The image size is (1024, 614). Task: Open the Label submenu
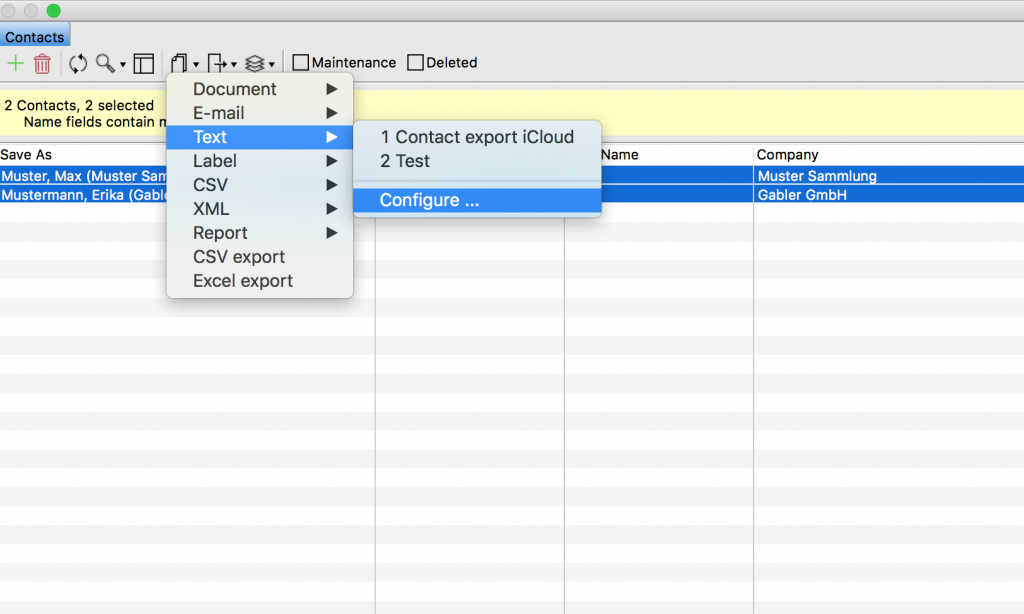click(260, 161)
